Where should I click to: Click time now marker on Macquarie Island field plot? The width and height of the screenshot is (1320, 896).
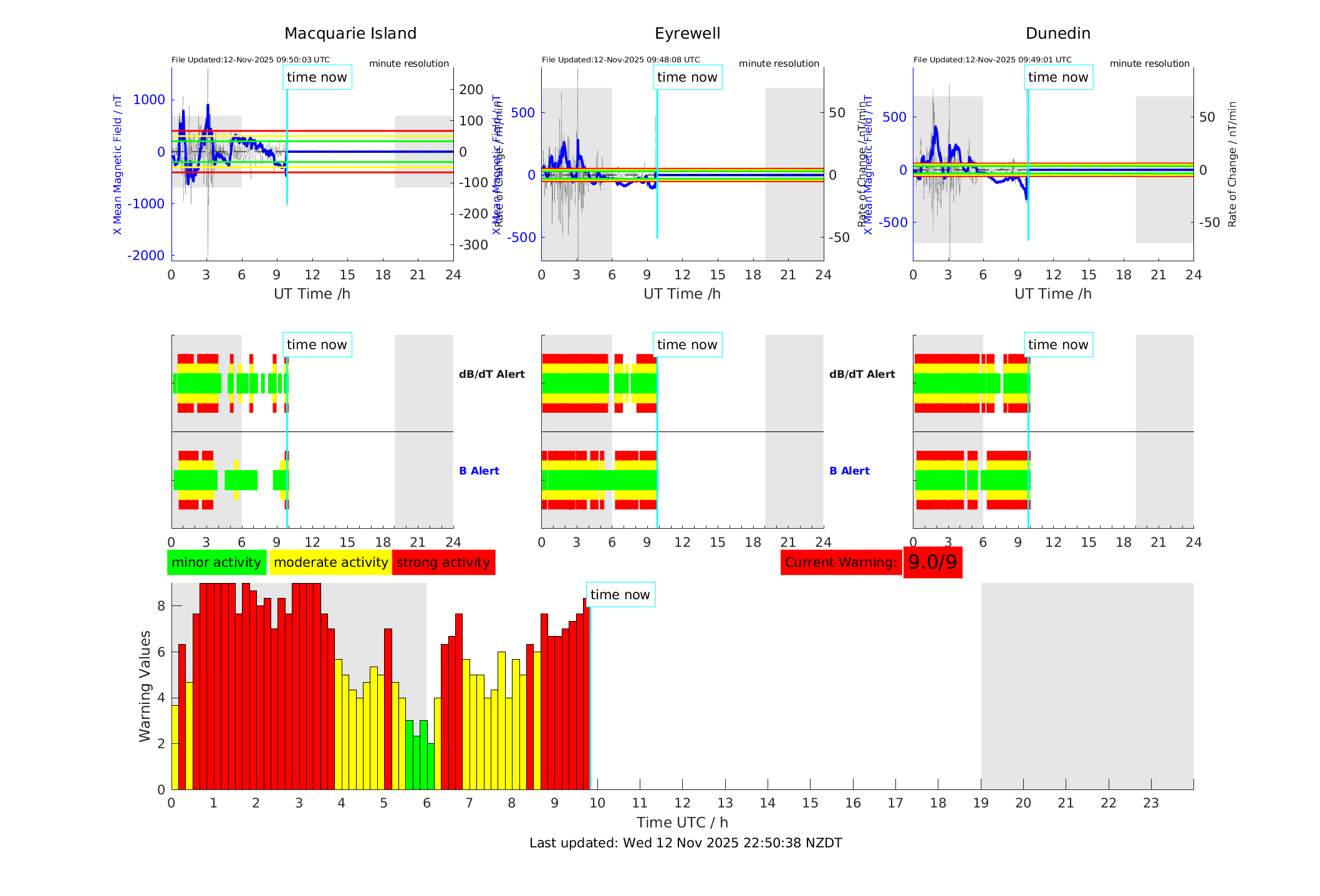pos(317,77)
